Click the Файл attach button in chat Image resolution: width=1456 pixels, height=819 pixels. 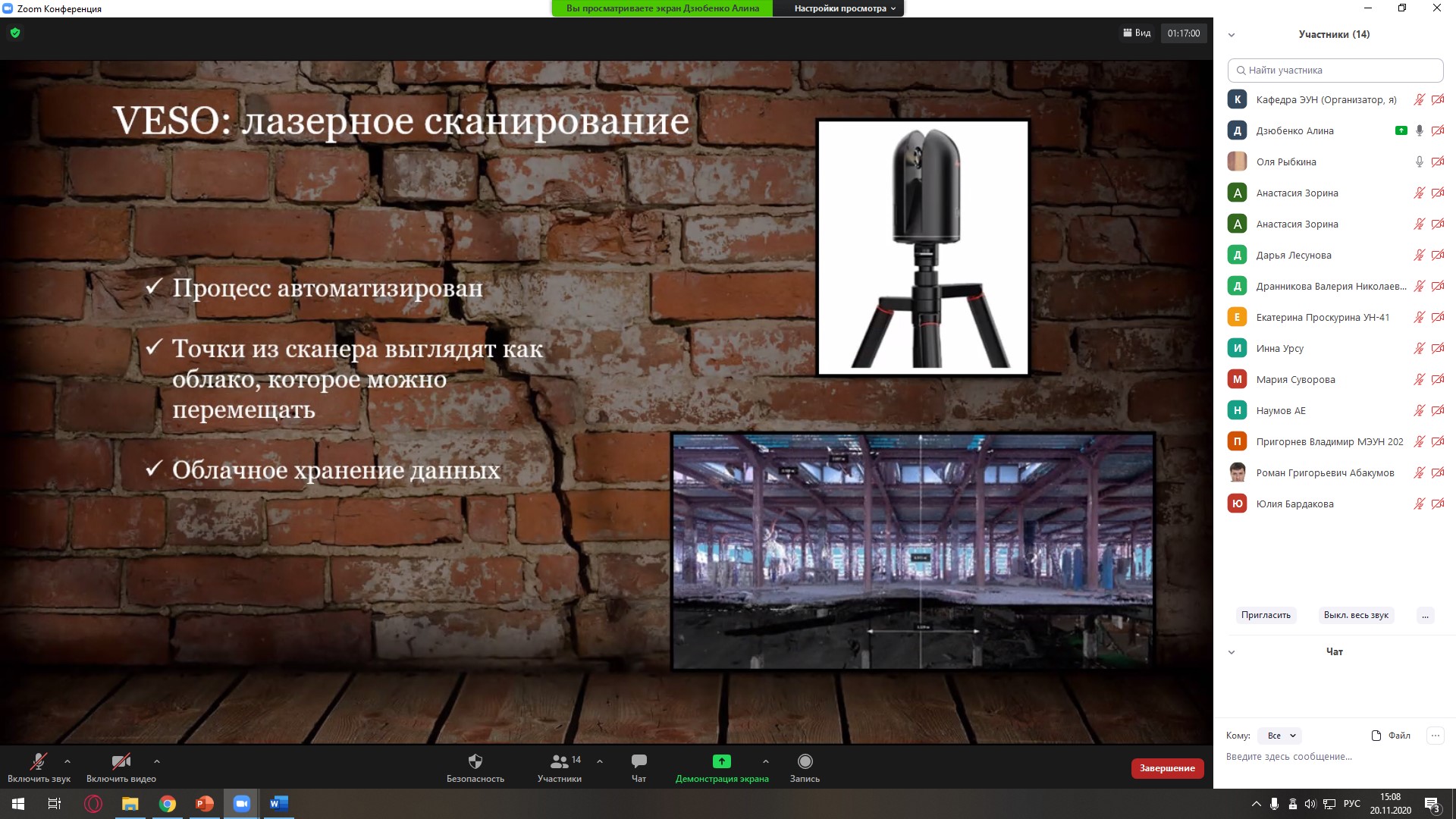(1391, 736)
